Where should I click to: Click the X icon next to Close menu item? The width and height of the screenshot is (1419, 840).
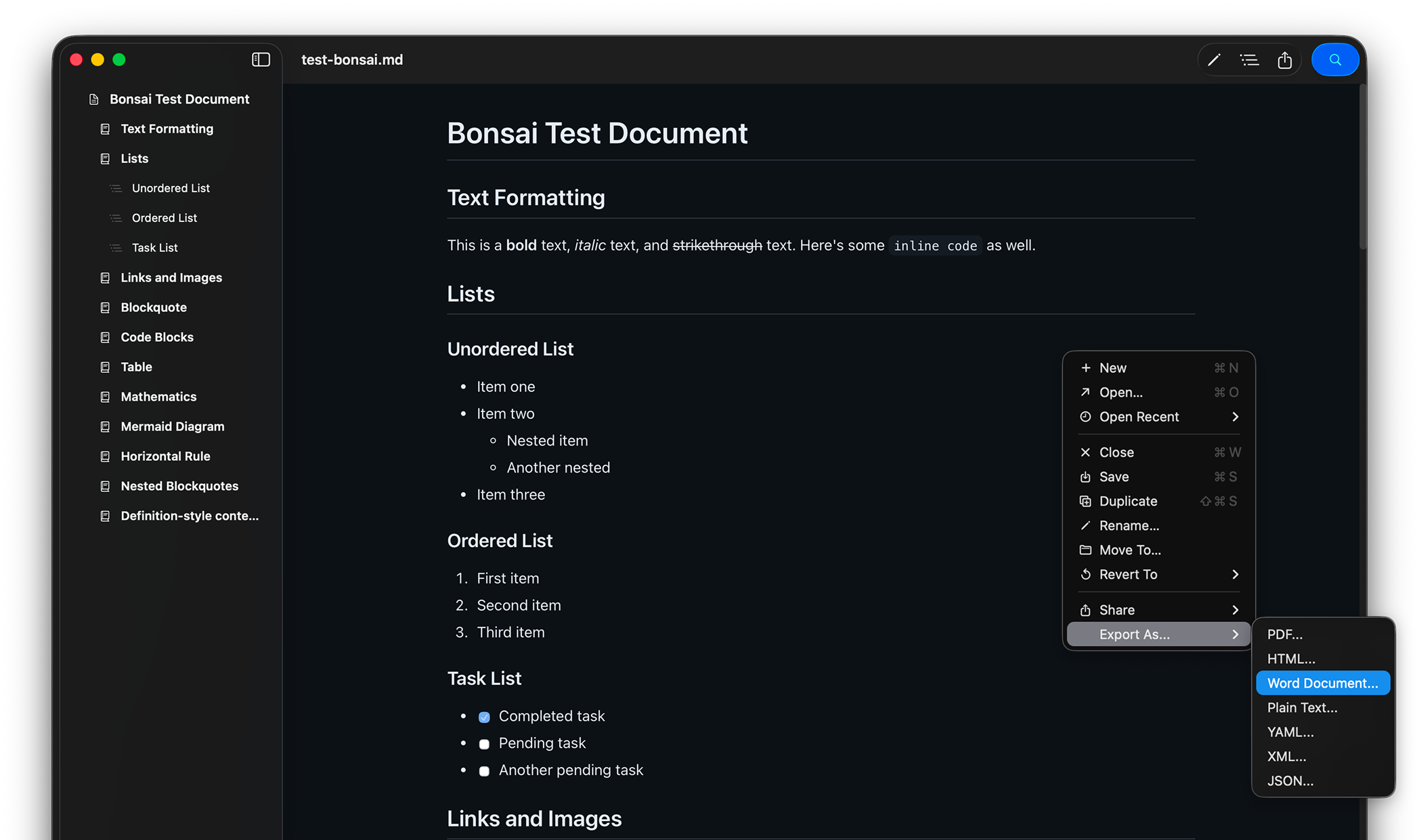click(x=1085, y=452)
